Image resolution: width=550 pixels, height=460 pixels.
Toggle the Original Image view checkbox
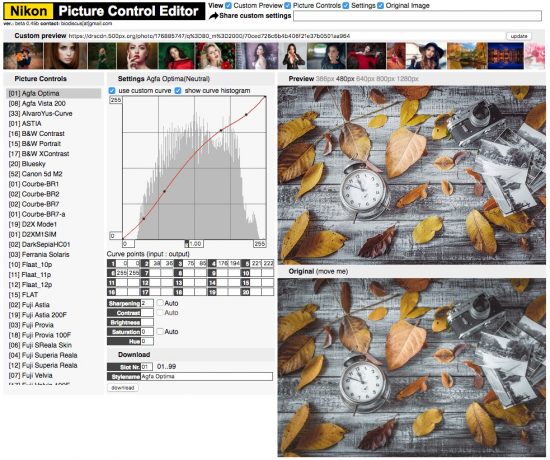380,6
